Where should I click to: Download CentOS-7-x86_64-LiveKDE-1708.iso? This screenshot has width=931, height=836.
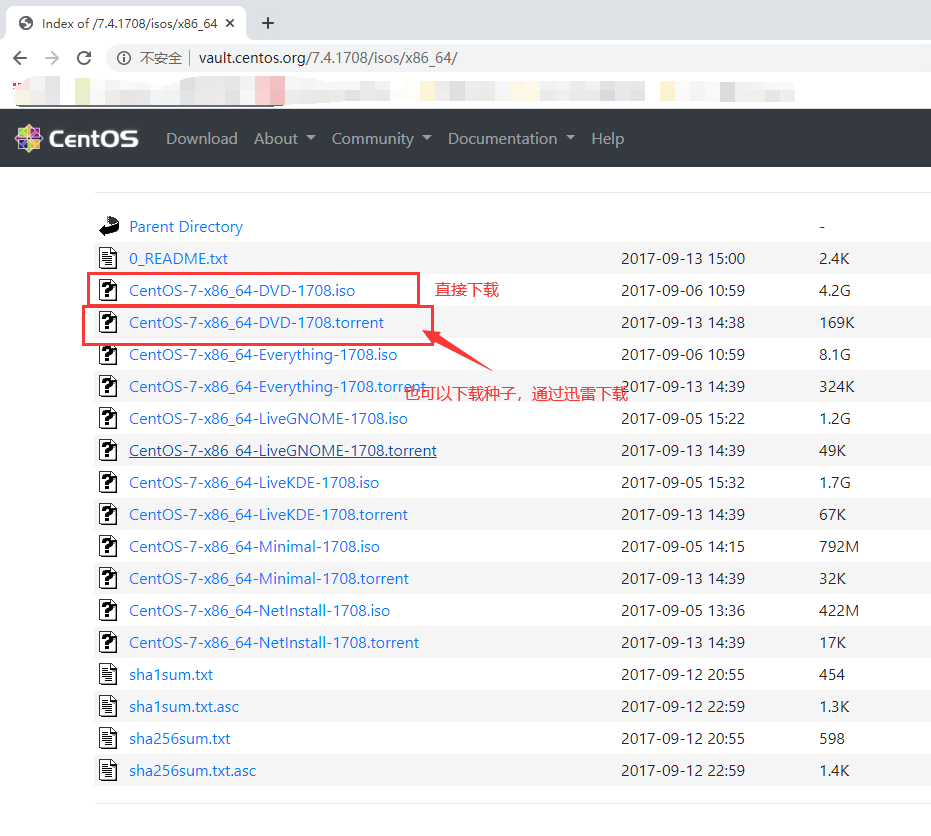coord(254,482)
